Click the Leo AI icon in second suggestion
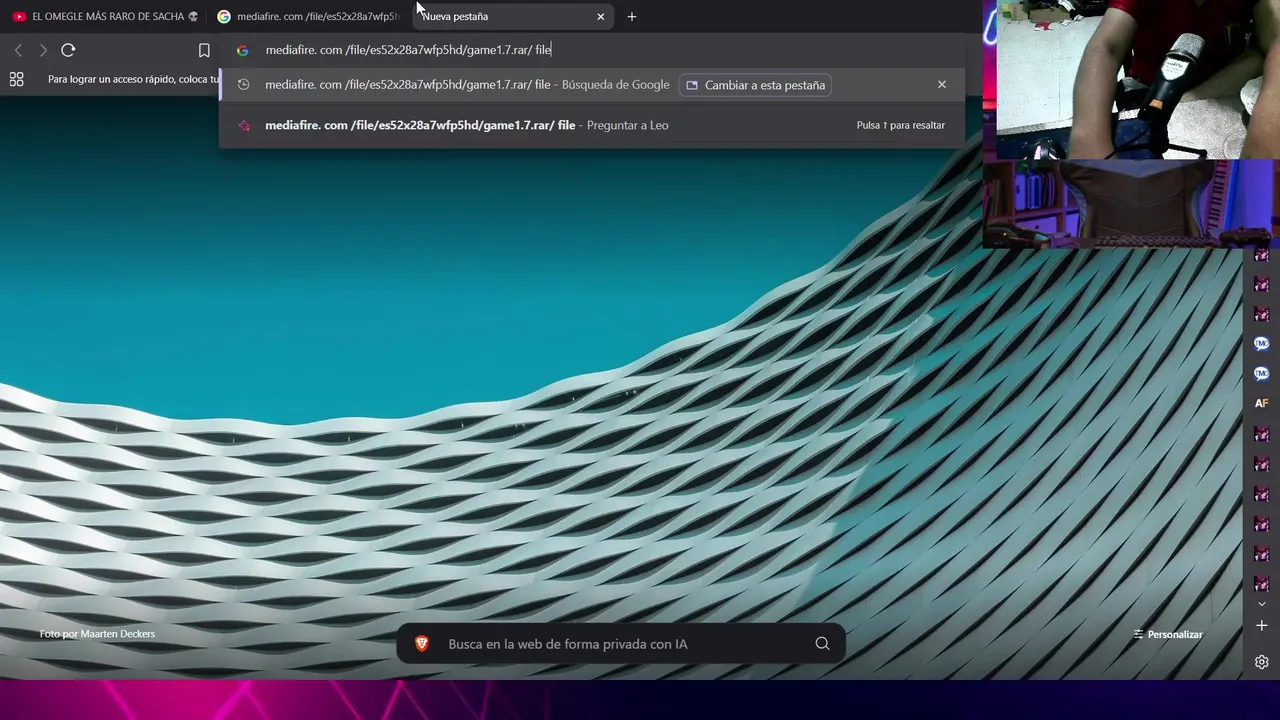Viewport: 1280px width, 720px height. click(x=243, y=125)
